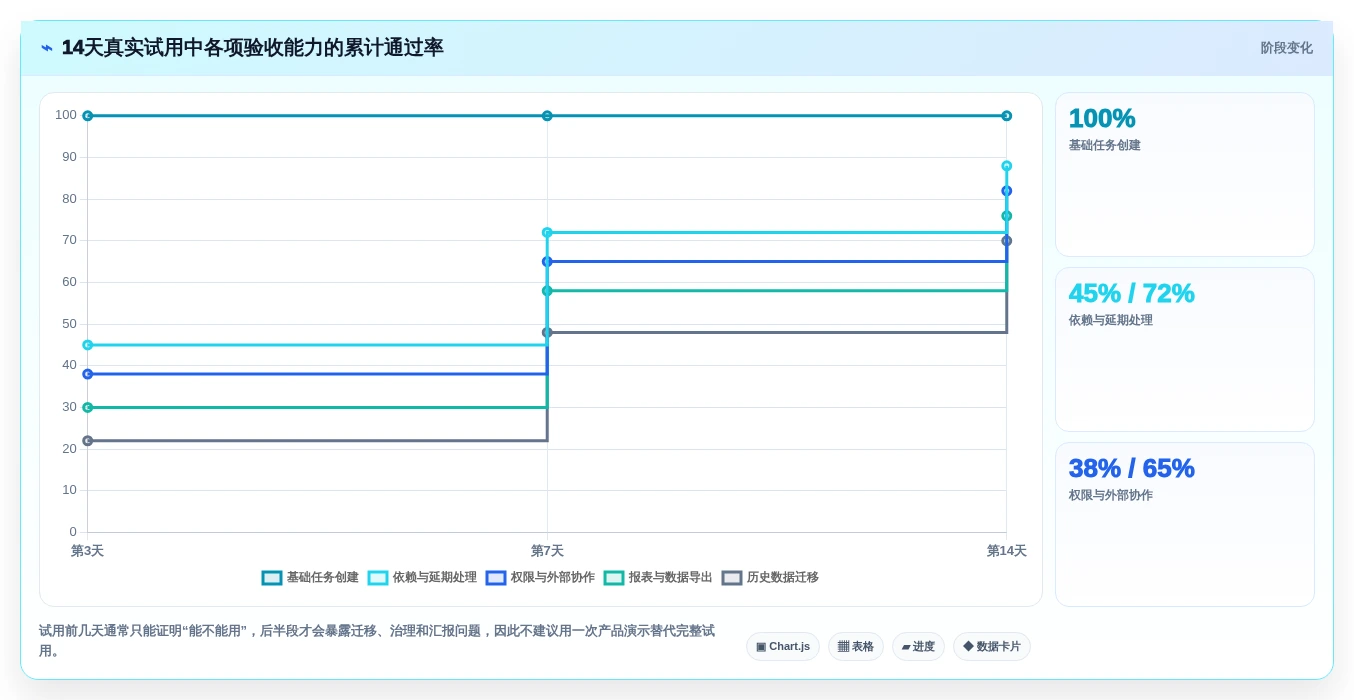
Task: Select the 表格 tag button
Action: 856,647
